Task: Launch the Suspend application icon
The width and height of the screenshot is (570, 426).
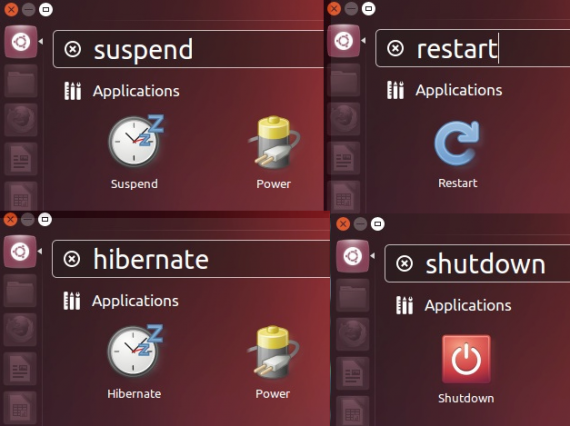Action: pyautogui.click(x=136, y=141)
